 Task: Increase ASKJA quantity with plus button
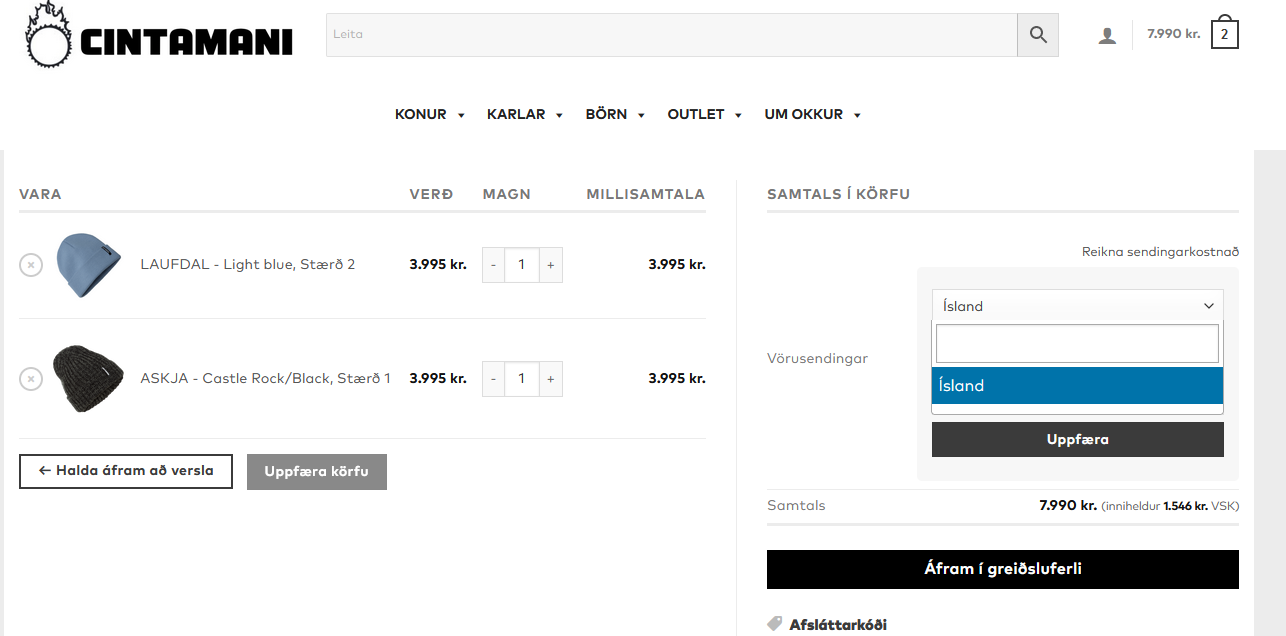pyautogui.click(x=550, y=379)
